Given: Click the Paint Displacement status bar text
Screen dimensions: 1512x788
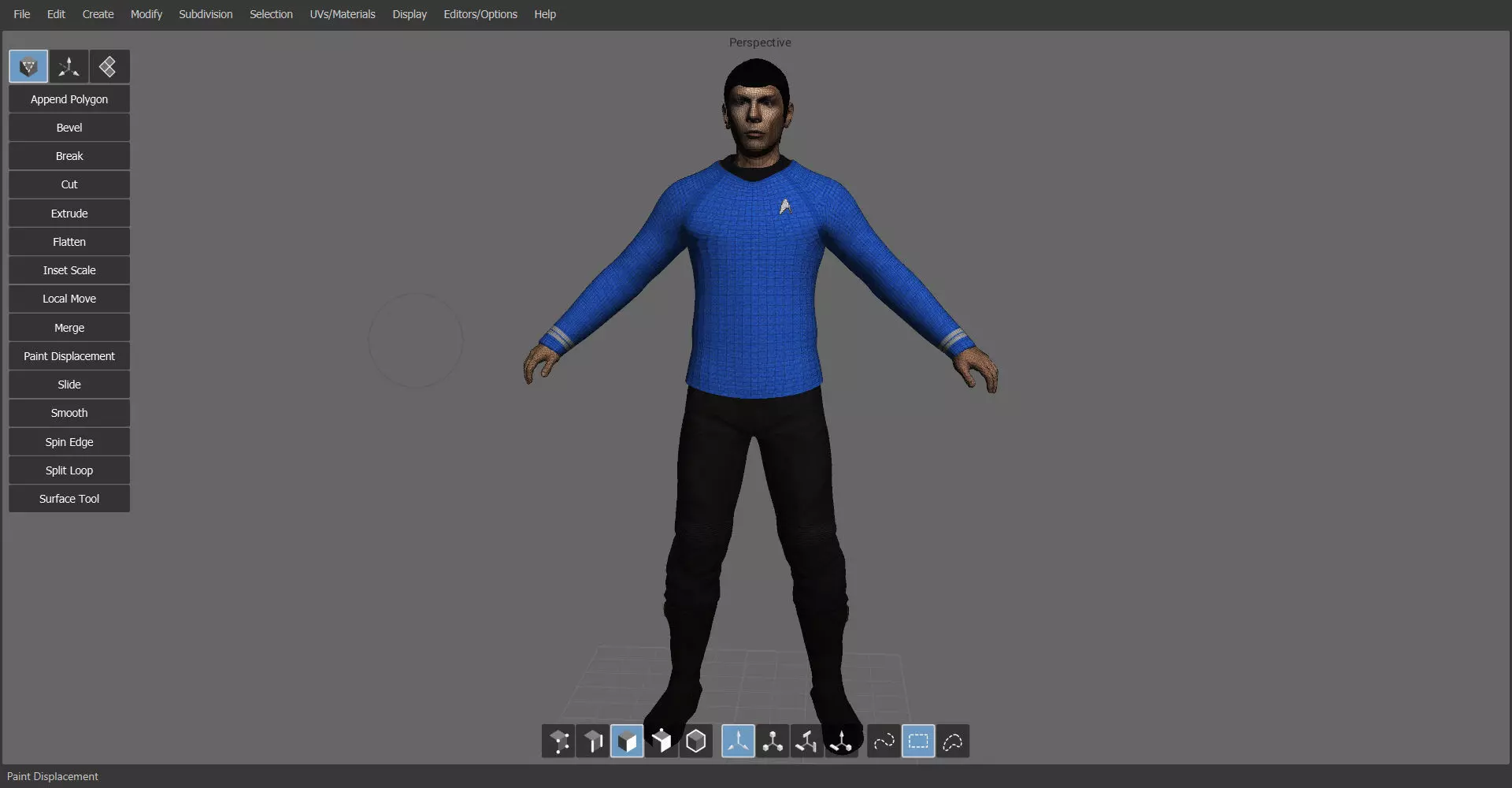Looking at the screenshot, I should [x=53, y=777].
